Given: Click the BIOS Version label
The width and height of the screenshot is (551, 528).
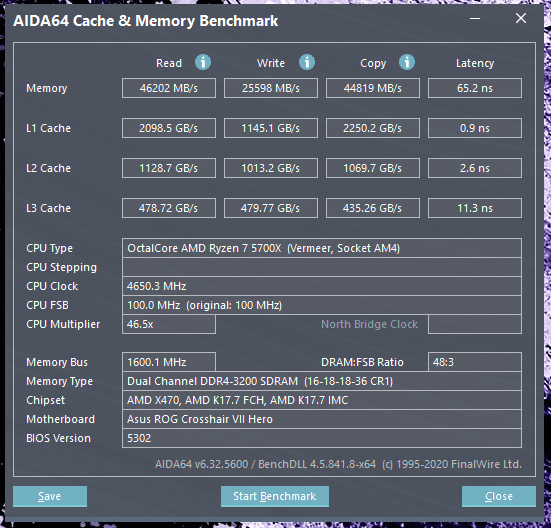Looking at the screenshot, I should coord(58,438).
